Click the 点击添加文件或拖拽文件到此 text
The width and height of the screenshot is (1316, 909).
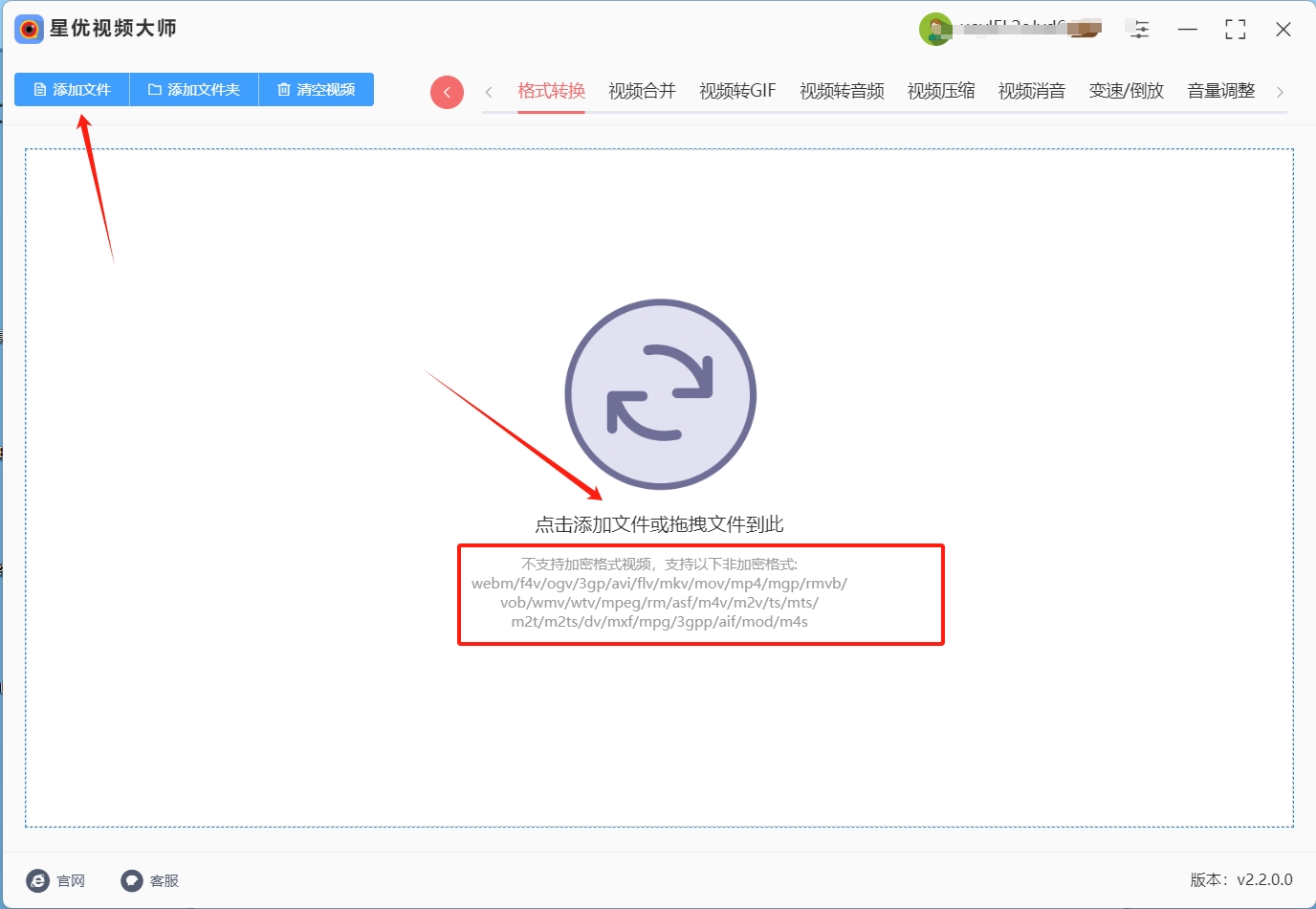(x=659, y=524)
